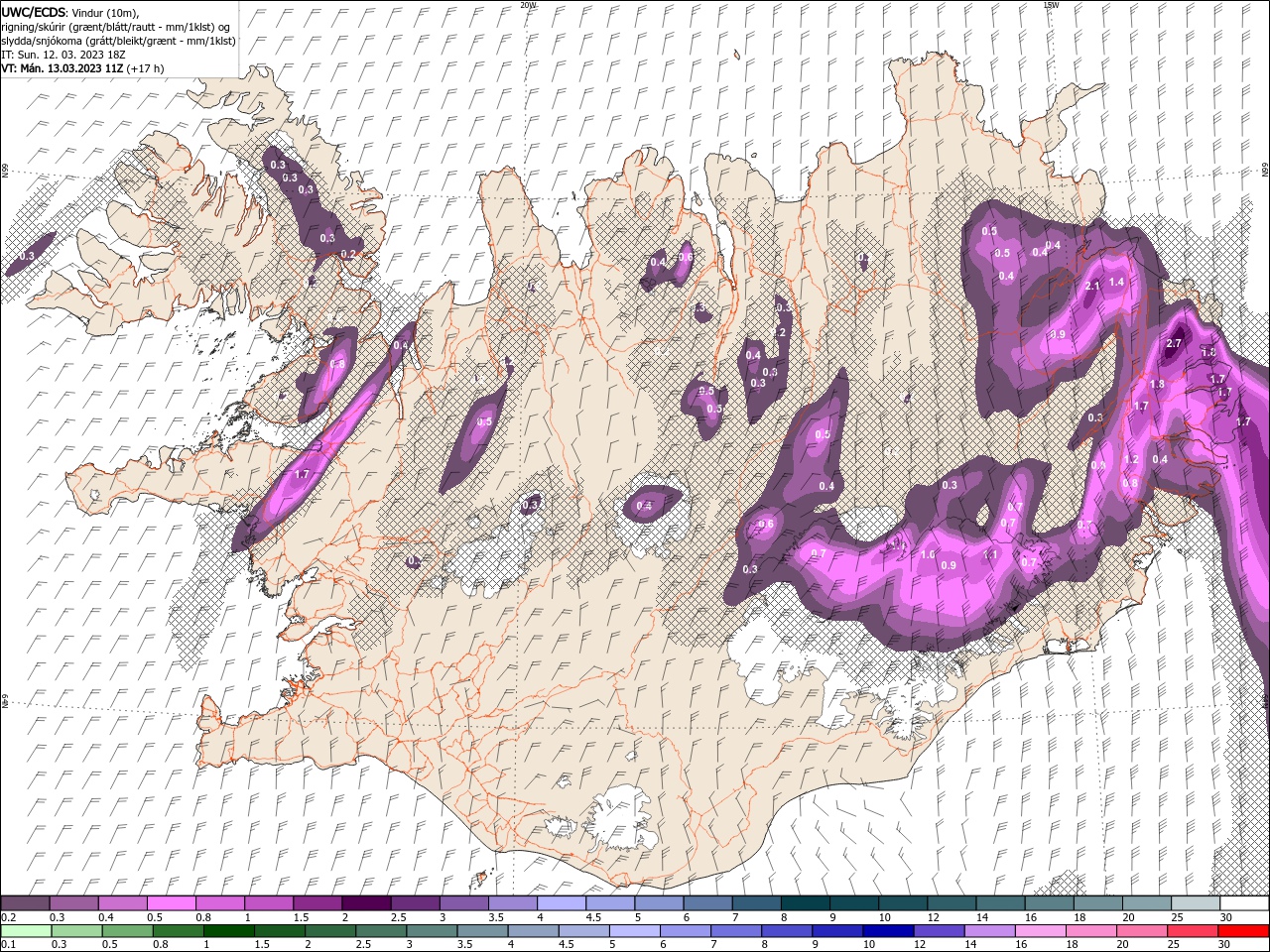Click the 'VT: Mán. 13.03.2023 11Z' valid time
1270x952 pixels.
click(62, 68)
